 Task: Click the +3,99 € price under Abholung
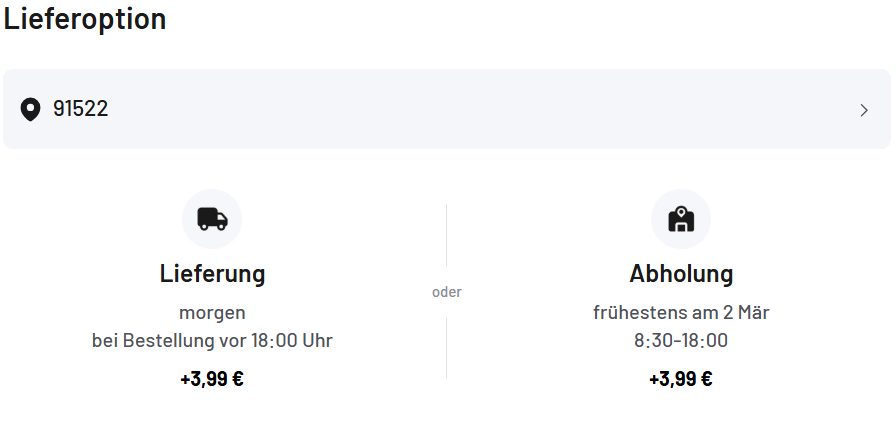(x=681, y=379)
